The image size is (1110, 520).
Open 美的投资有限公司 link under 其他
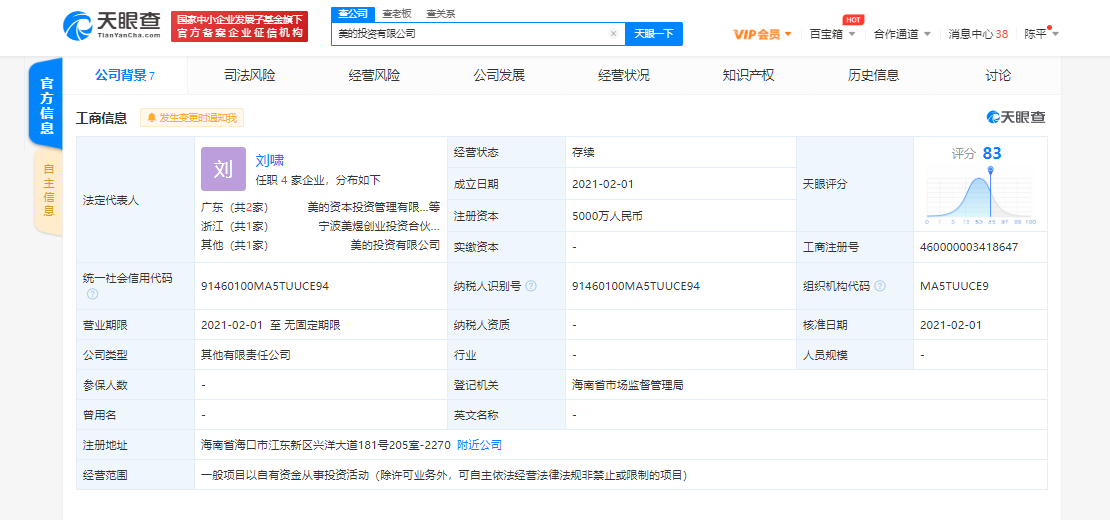click(395, 245)
